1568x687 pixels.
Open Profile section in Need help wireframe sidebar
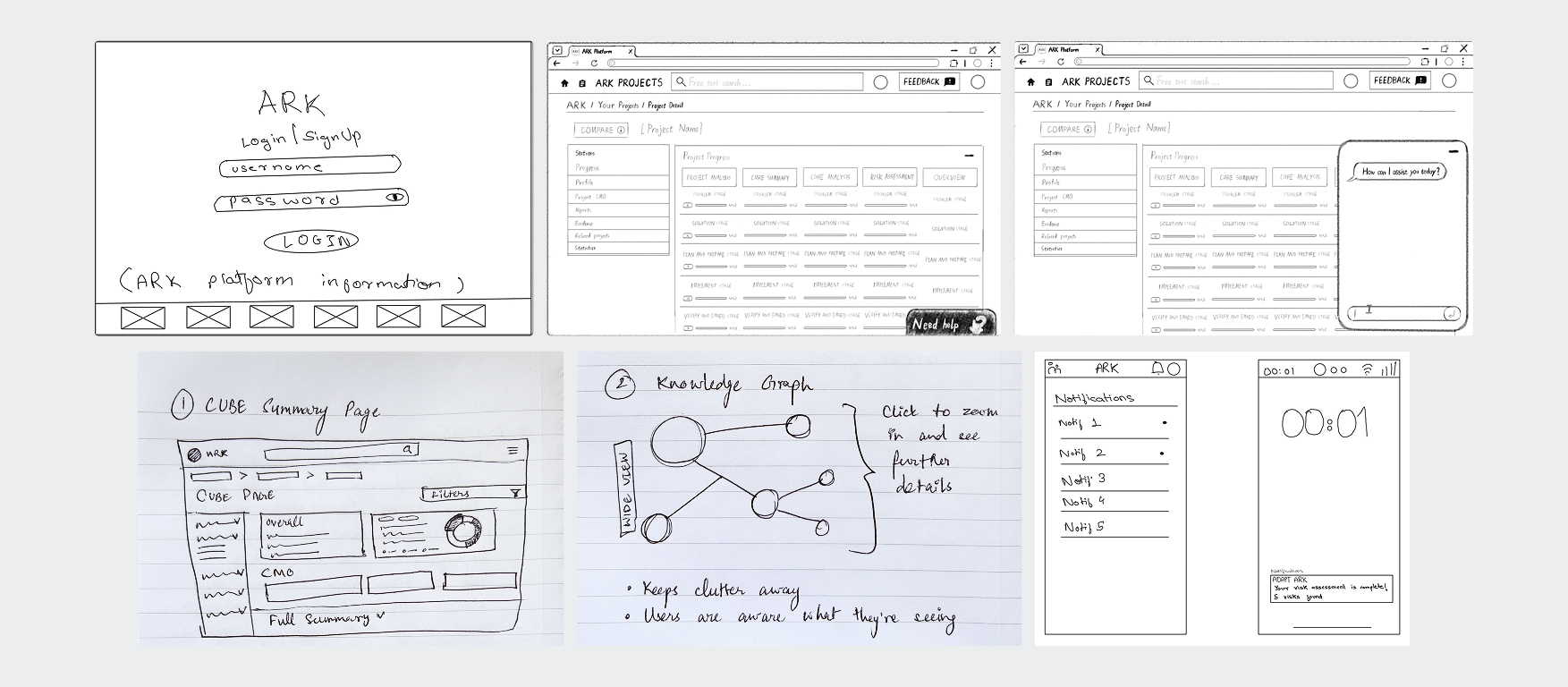618,182
